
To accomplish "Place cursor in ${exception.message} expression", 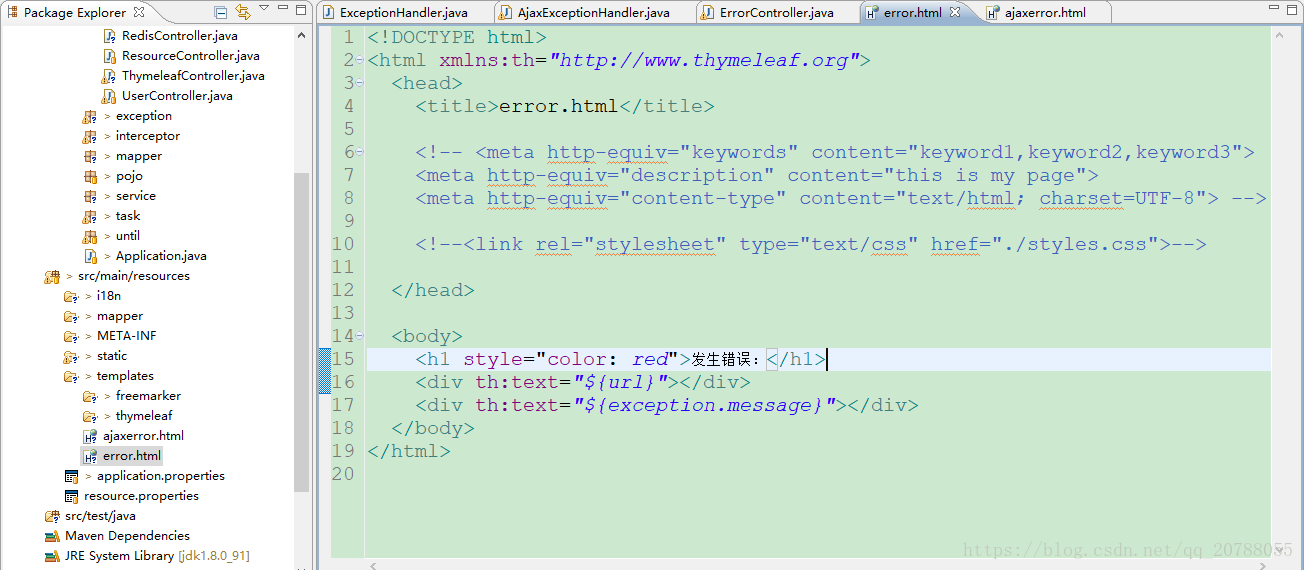I will pyautogui.click(x=704, y=405).
